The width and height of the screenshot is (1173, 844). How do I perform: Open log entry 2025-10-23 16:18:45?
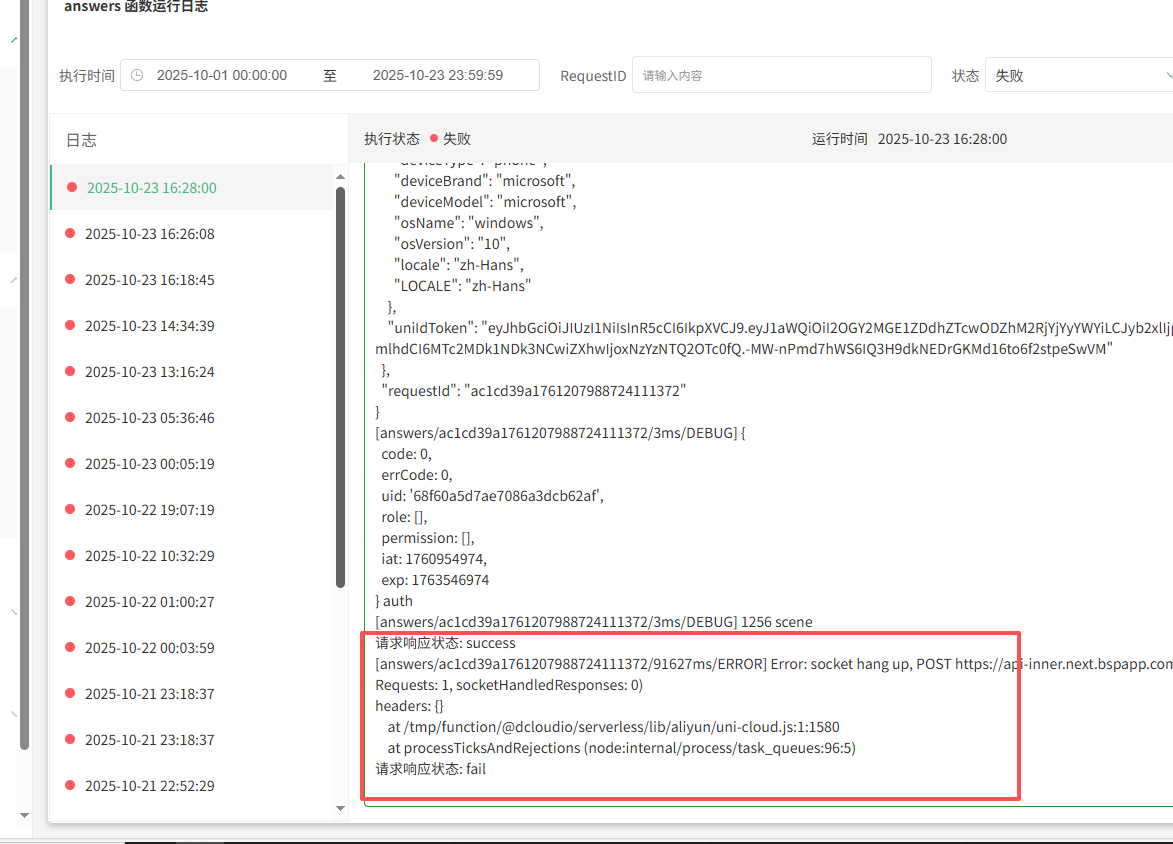[x=149, y=280]
